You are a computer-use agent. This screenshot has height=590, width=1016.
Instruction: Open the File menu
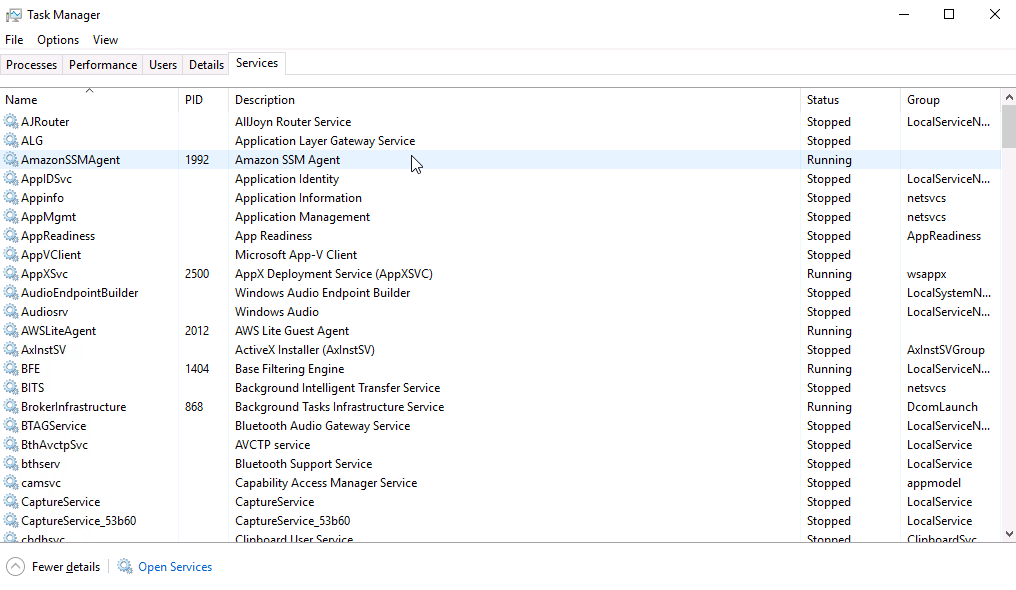point(14,40)
